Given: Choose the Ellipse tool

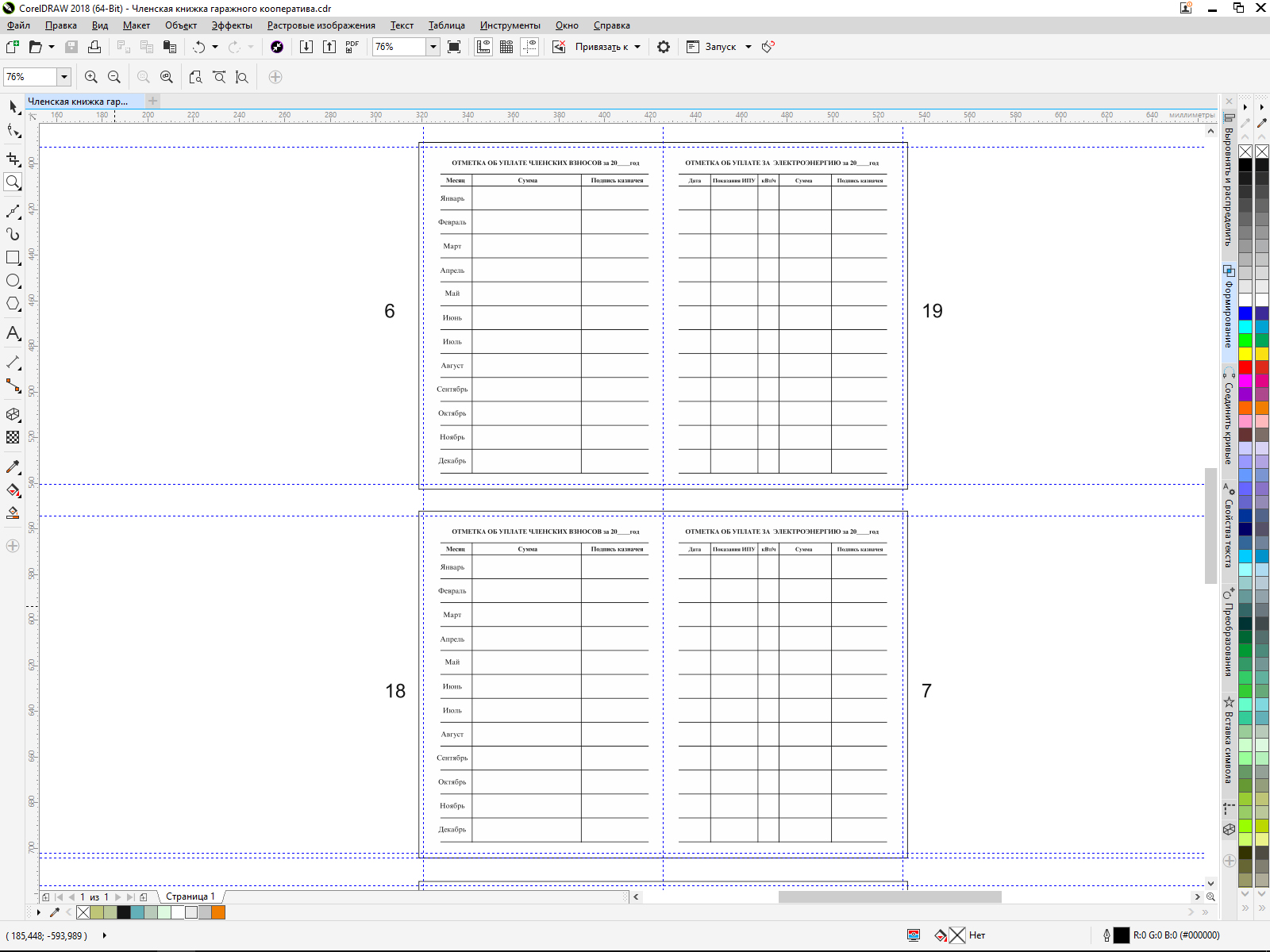Looking at the screenshot, I should pos(13,281).
